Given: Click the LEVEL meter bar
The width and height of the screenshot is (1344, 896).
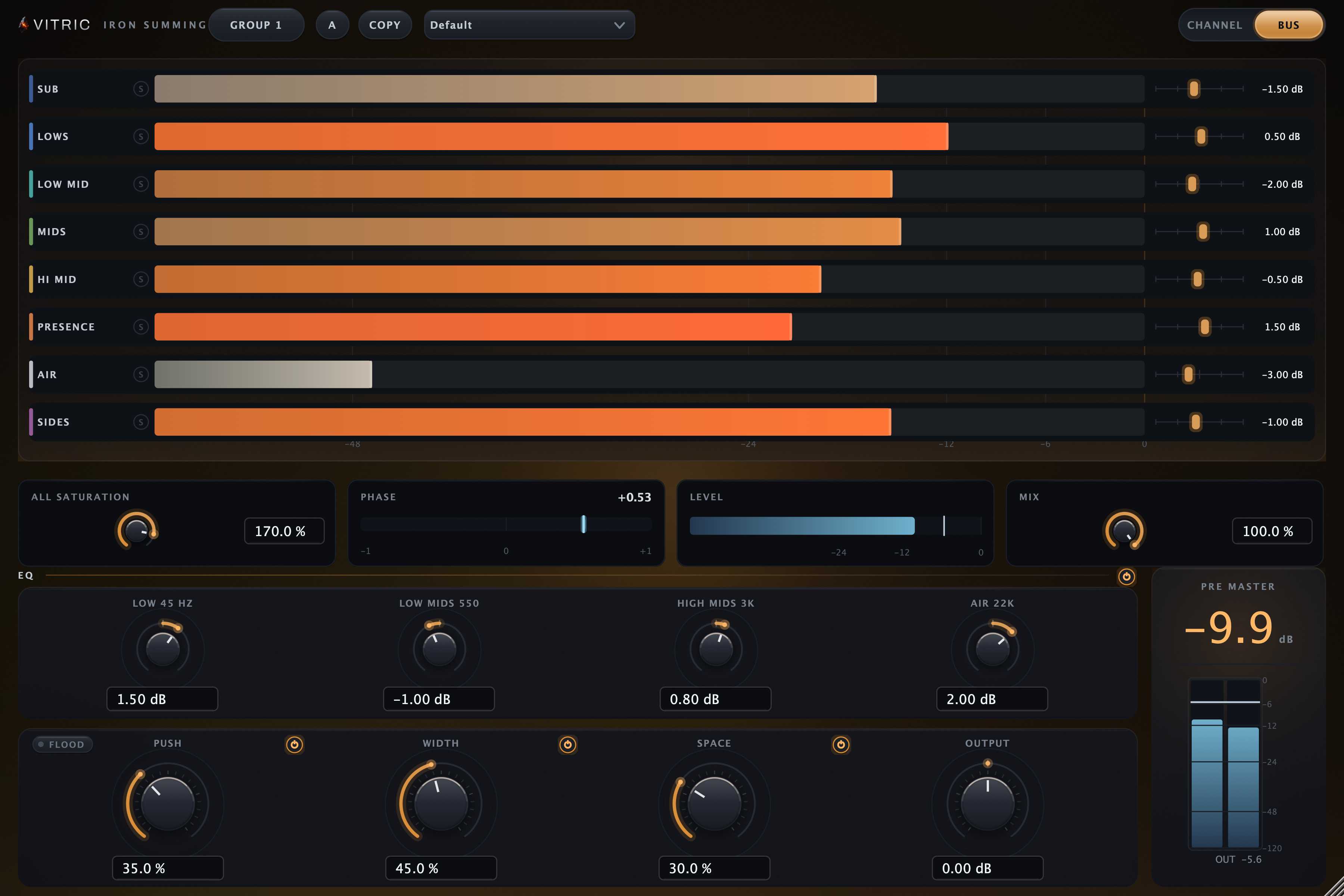Looking at the screenshot, I should 836,526.
